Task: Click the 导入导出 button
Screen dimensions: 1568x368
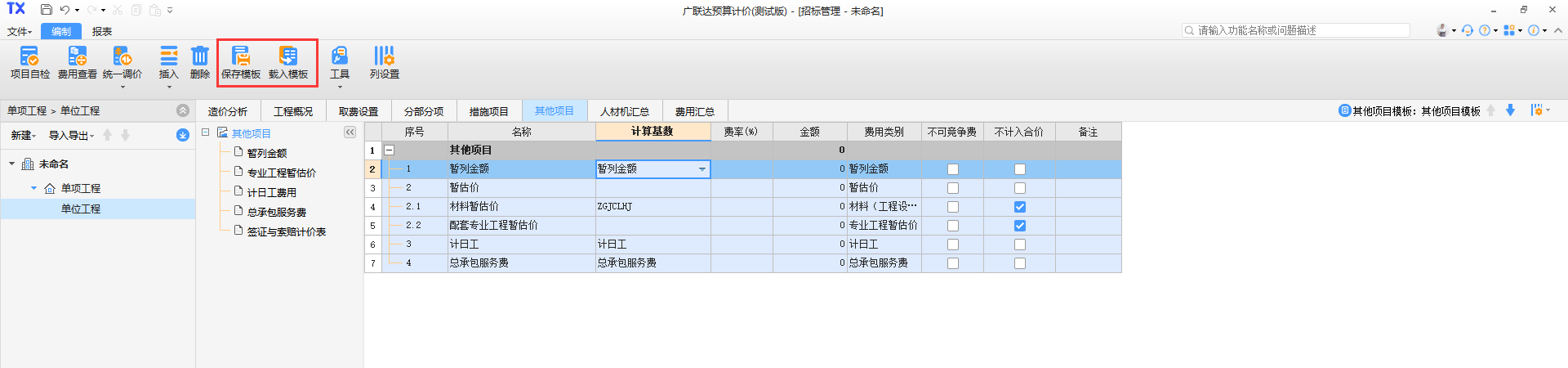Action: [x=71, y=136]
